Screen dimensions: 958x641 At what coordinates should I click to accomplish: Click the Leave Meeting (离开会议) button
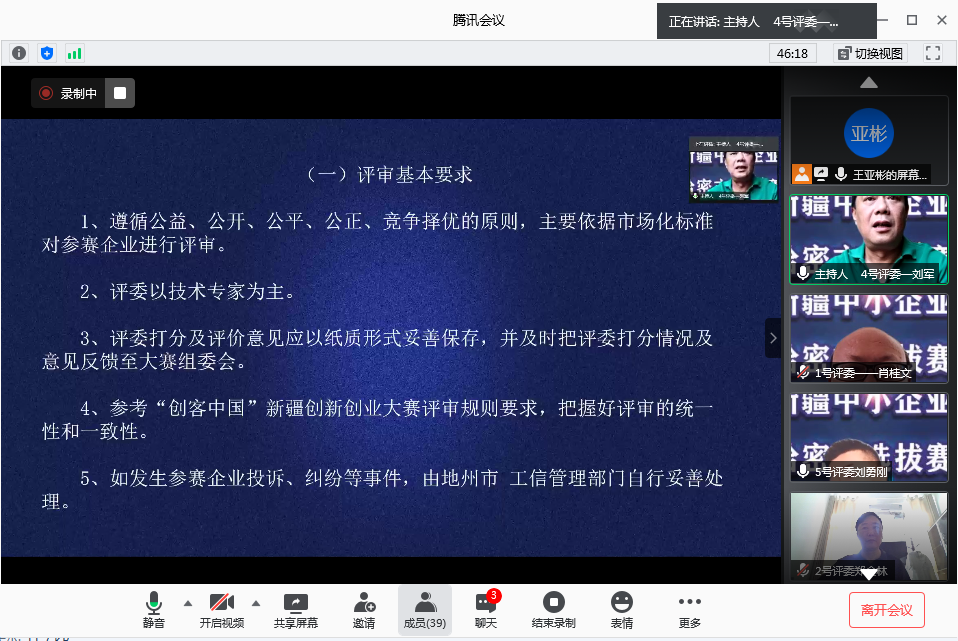[x=886, y=610]
